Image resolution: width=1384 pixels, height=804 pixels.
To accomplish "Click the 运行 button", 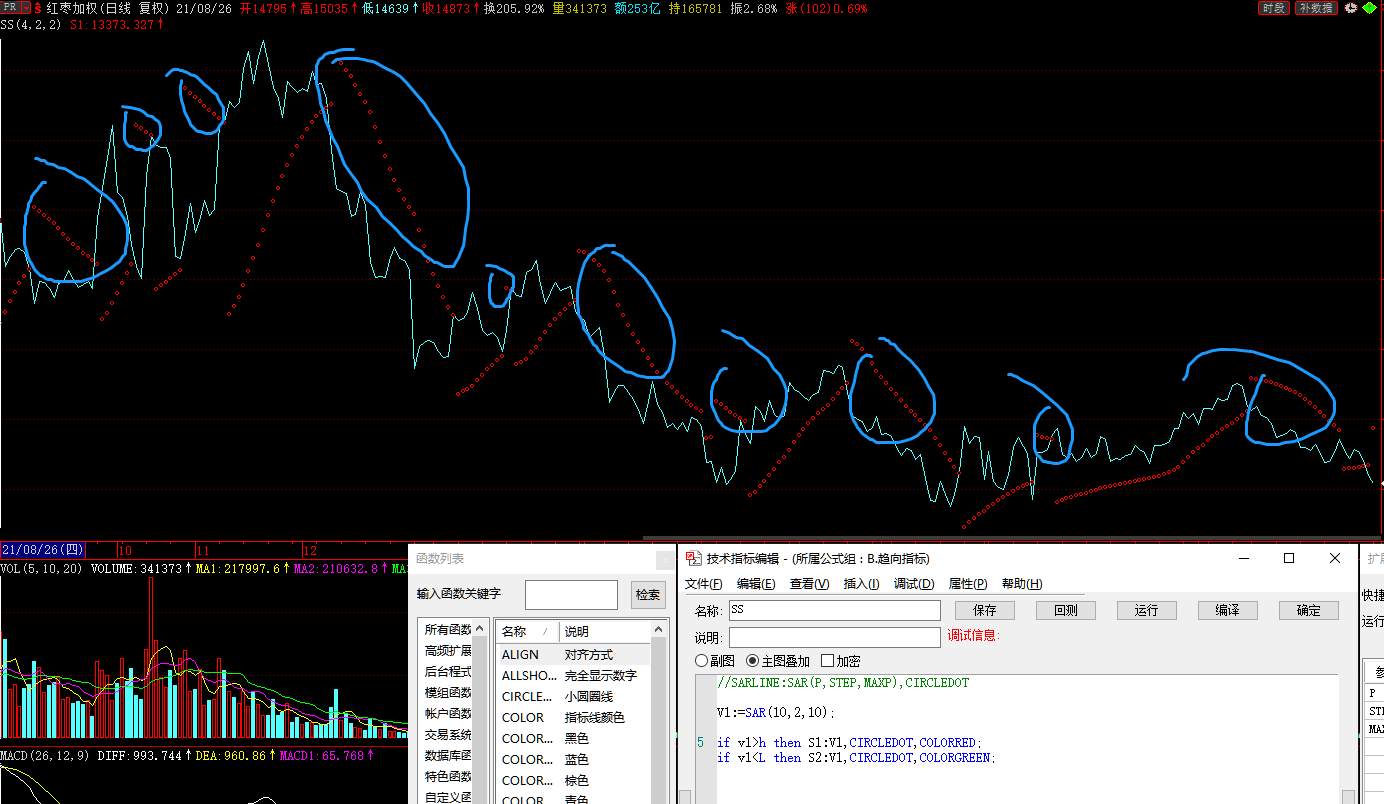I will tap(1147, 610).
